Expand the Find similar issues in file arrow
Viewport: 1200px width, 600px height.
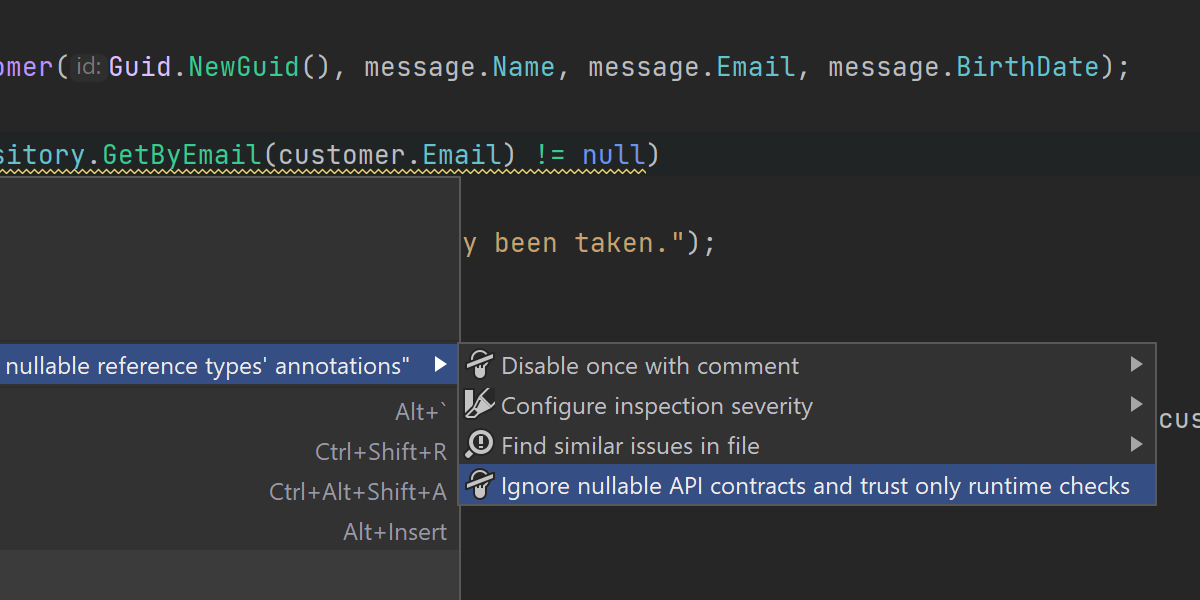[1136, 445]
